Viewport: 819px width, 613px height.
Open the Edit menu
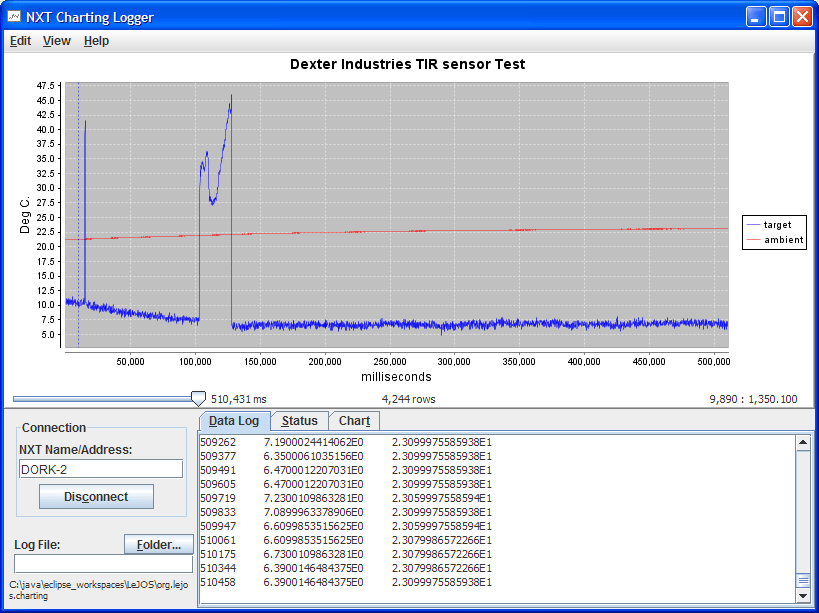click(20, 41)
